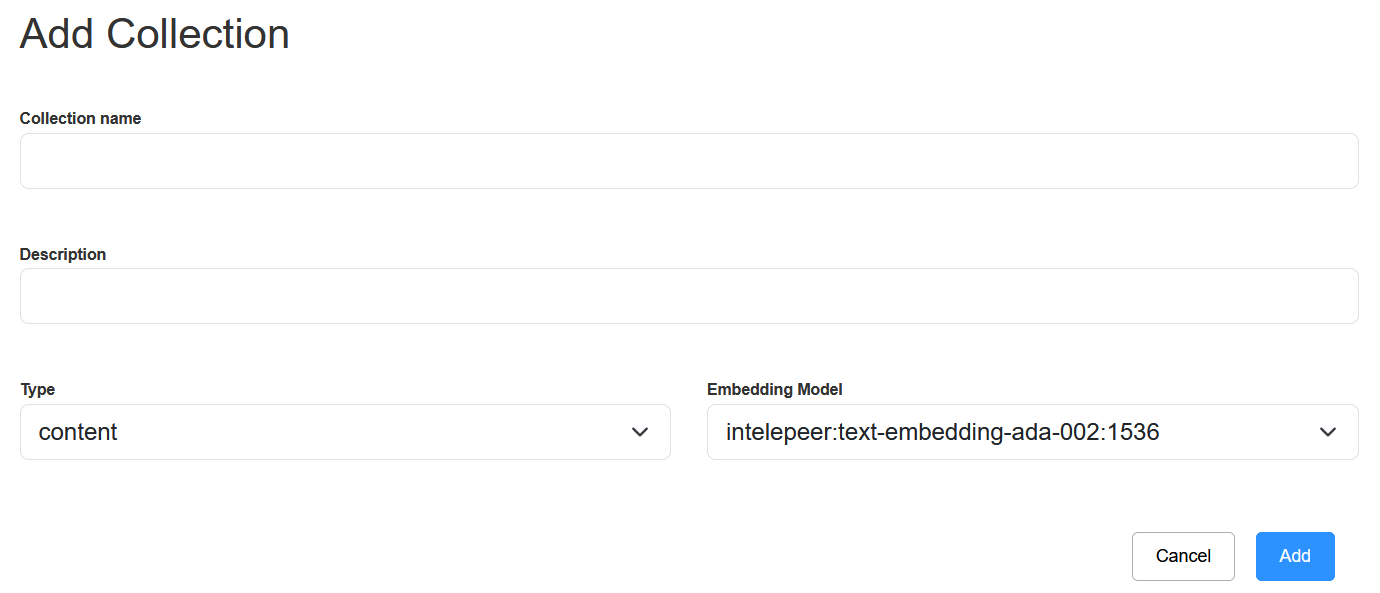Show collection type options list
The height and width of the screenshot is (593, 1380).
[x=345, y=432]
